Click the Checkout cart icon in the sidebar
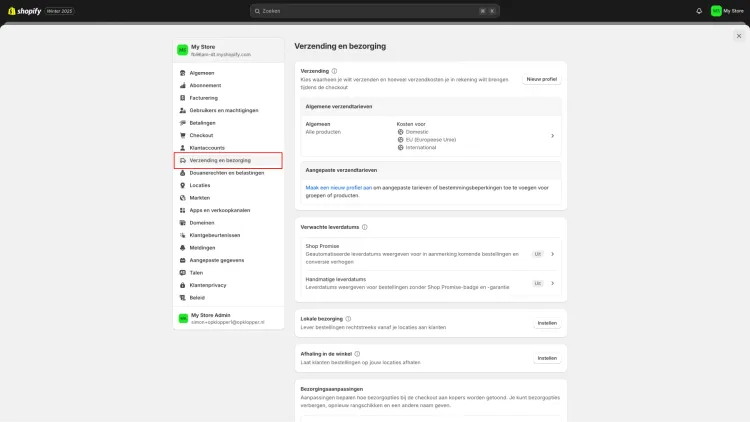 (182, 135)
